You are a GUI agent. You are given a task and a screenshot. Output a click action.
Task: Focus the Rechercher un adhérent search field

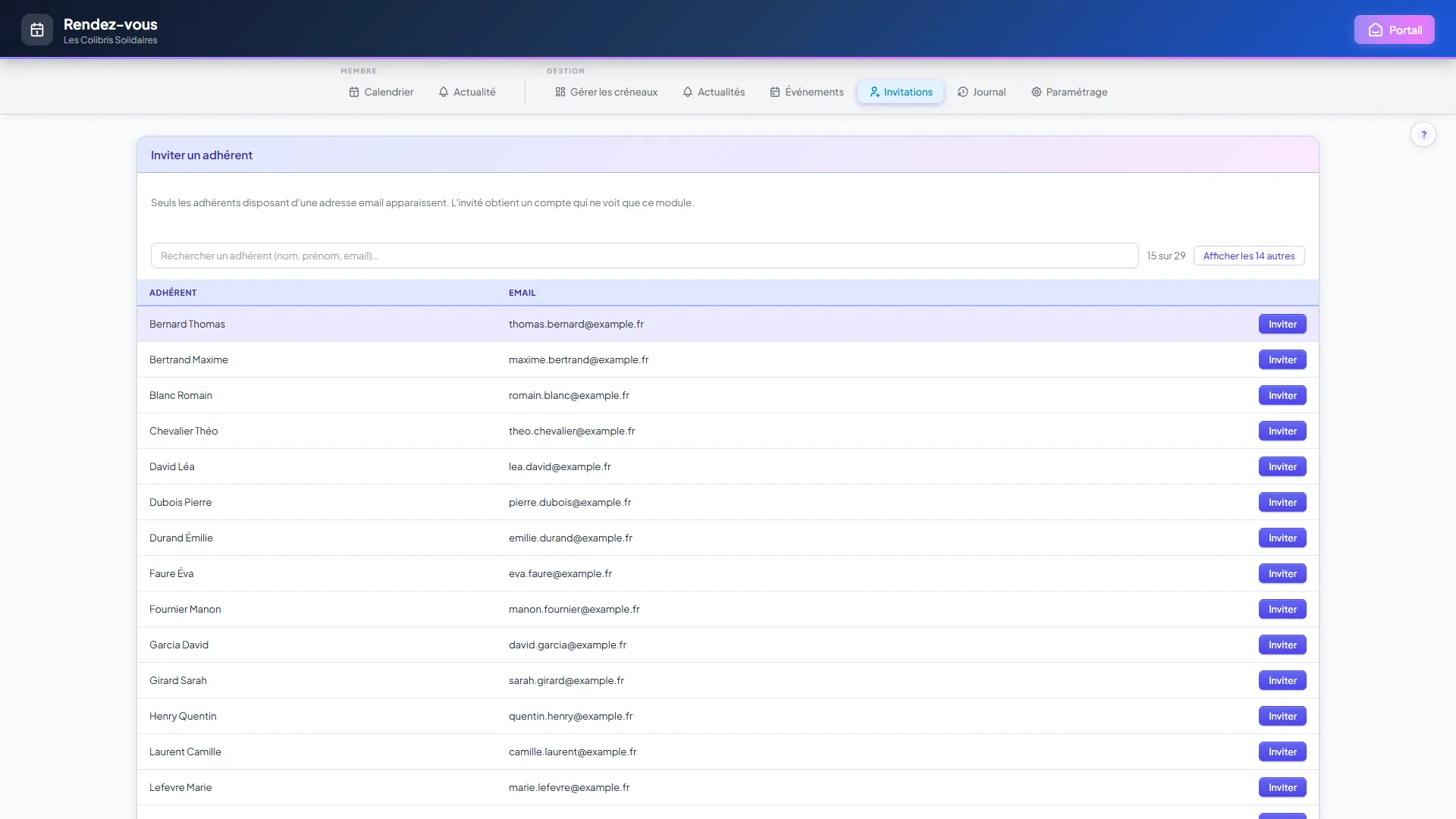[x=645, y=256]
